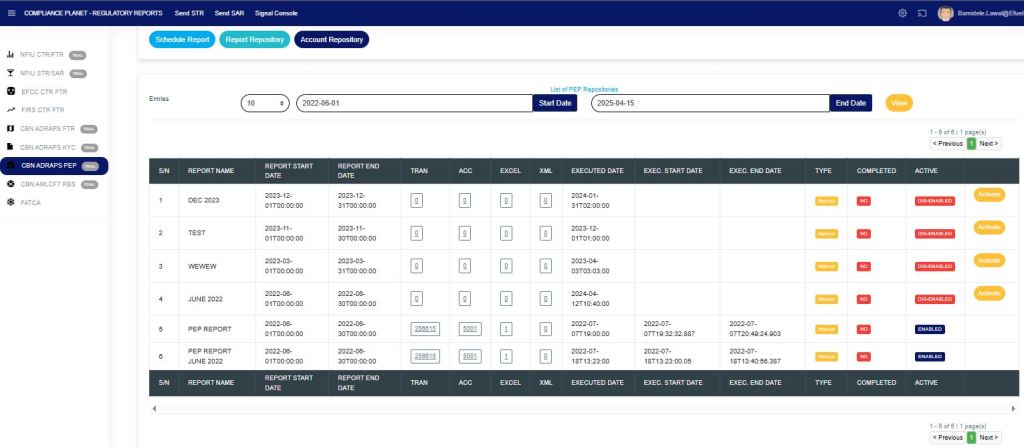Screen dimensions: 1024x447
Task: Open NFIU CTR/FTR from the sidebar
Action: coord(40,55)
